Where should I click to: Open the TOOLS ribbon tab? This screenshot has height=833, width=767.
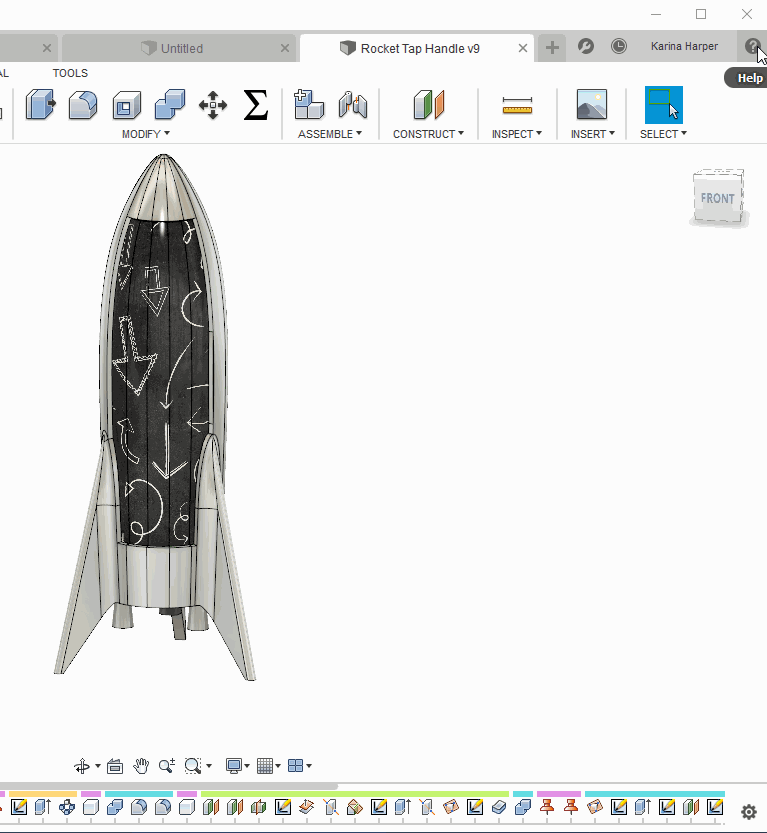(70, 73)
